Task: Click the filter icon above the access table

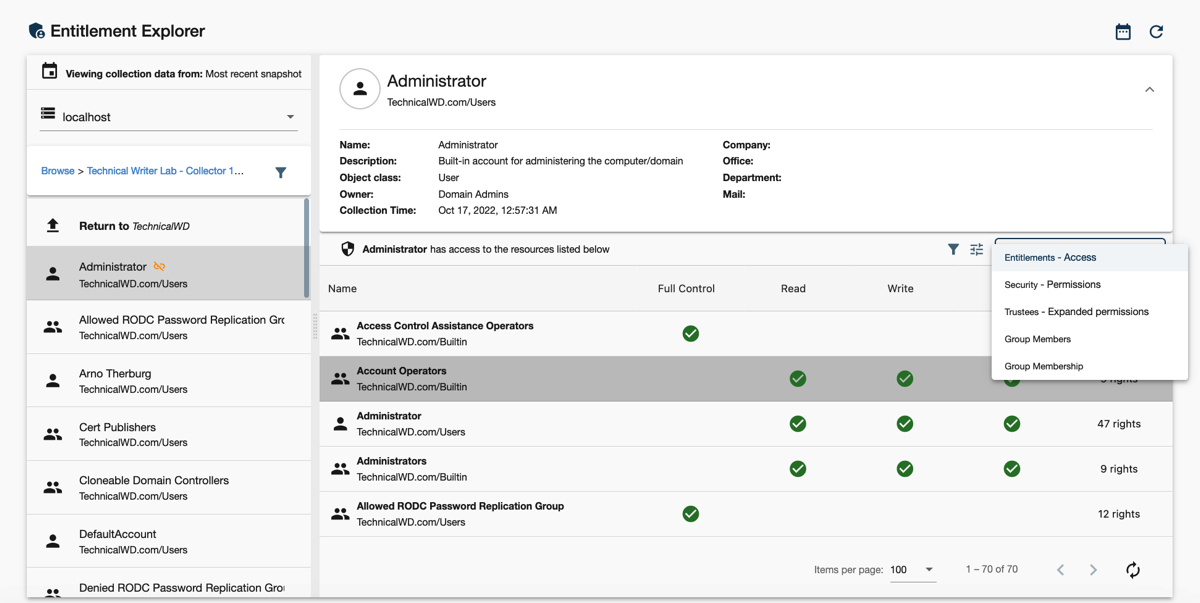Action: (x=953, y=249)
